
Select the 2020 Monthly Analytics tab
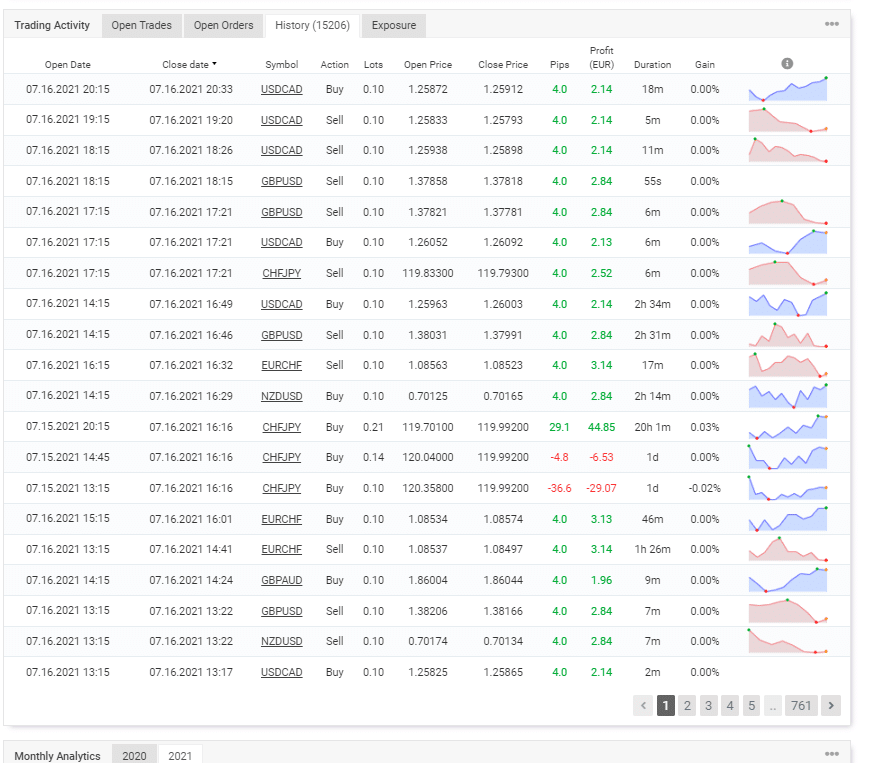134,755
